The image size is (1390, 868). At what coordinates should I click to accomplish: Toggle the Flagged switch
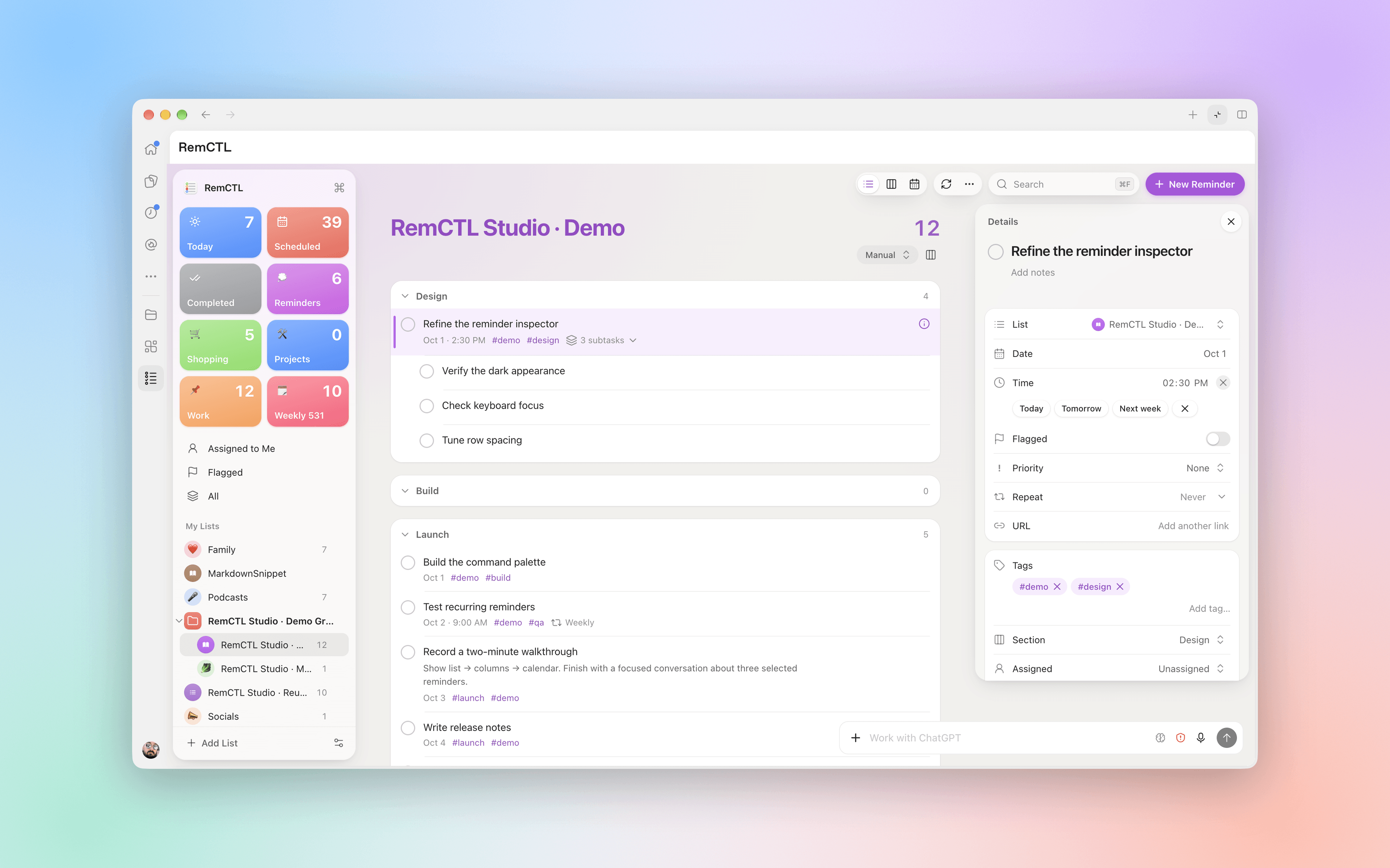pyautogui.click(x=1218, y=439)
